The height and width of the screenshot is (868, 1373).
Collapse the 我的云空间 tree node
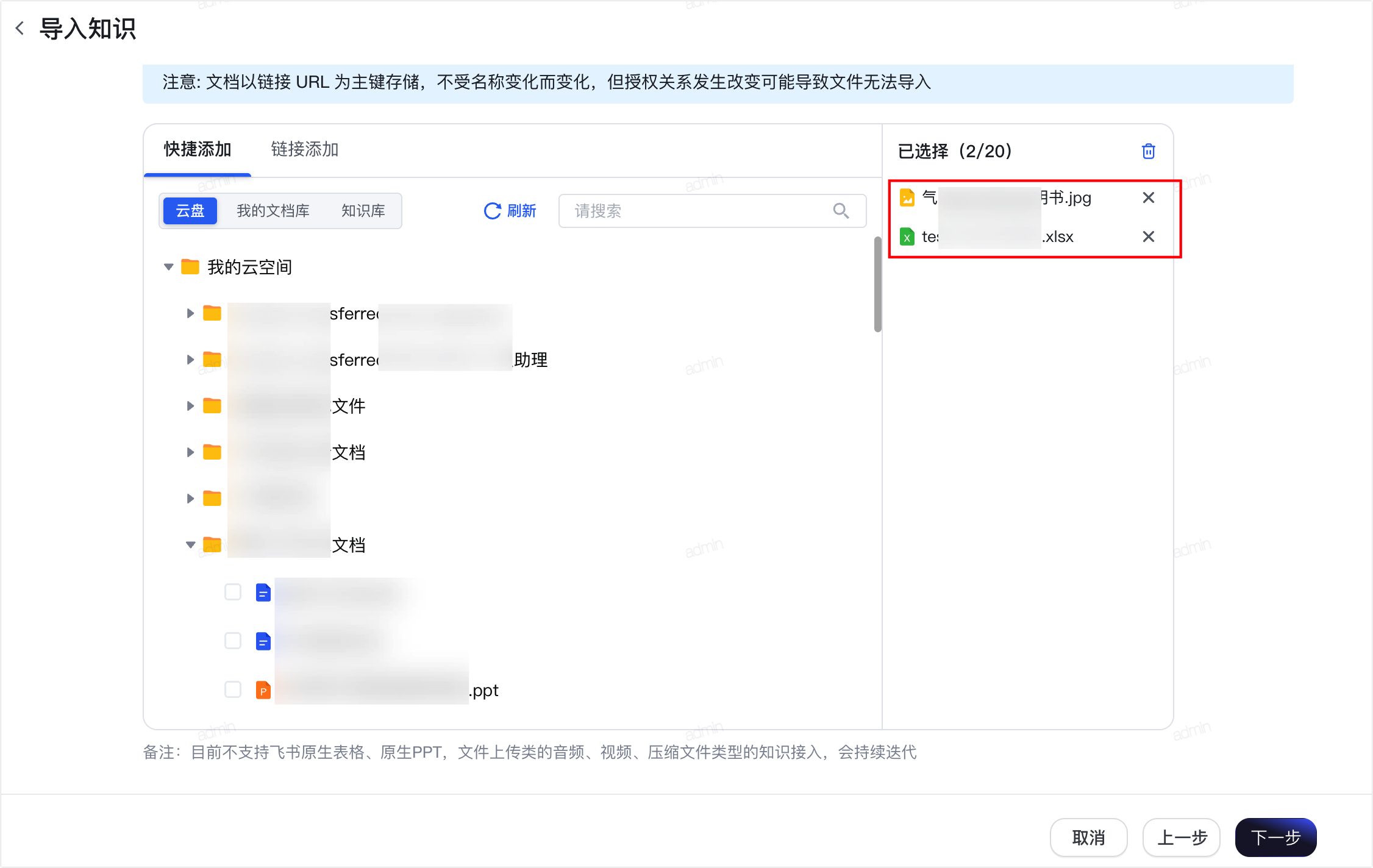[169, 267]
